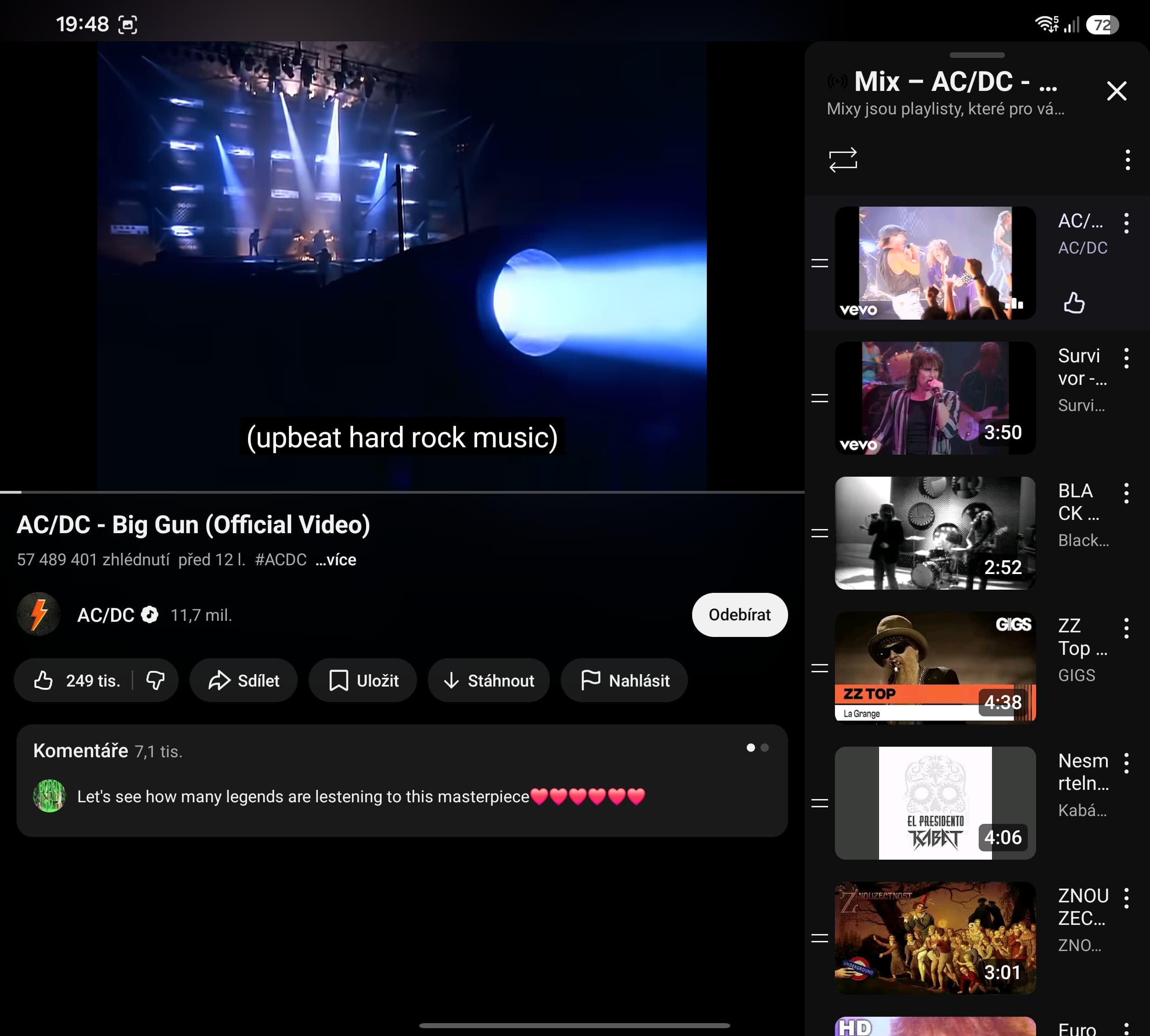Tap the "(upbeat hard rock music)" caption
The width and height of the screenshot is (1150, 1036).
402,437
